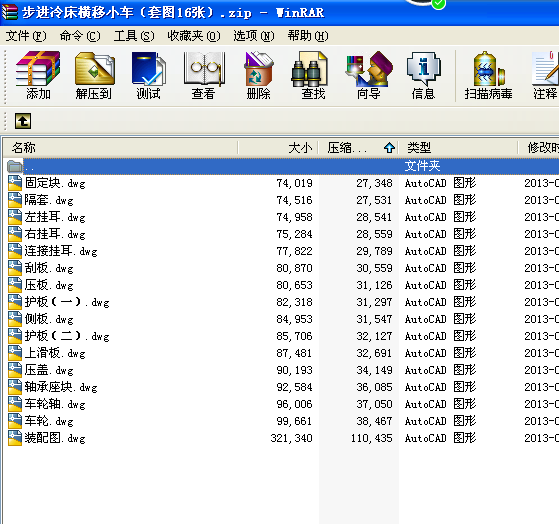Click the file icon of 装配图.dwg

[15, 438]
